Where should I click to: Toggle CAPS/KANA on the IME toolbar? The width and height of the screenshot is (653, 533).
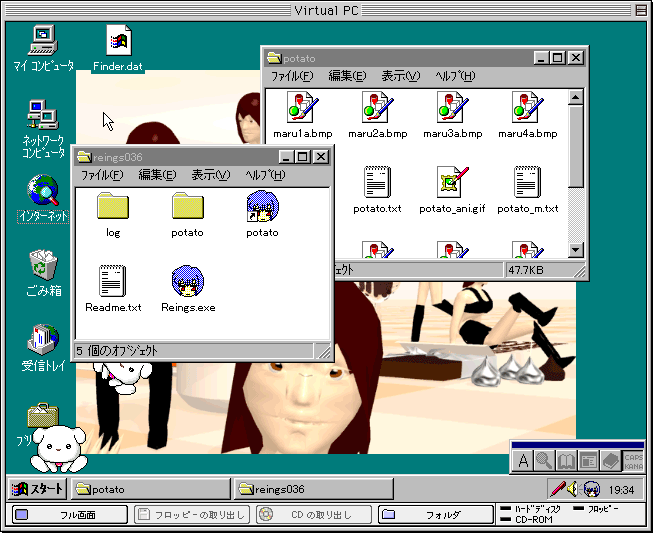coord(633,461)
